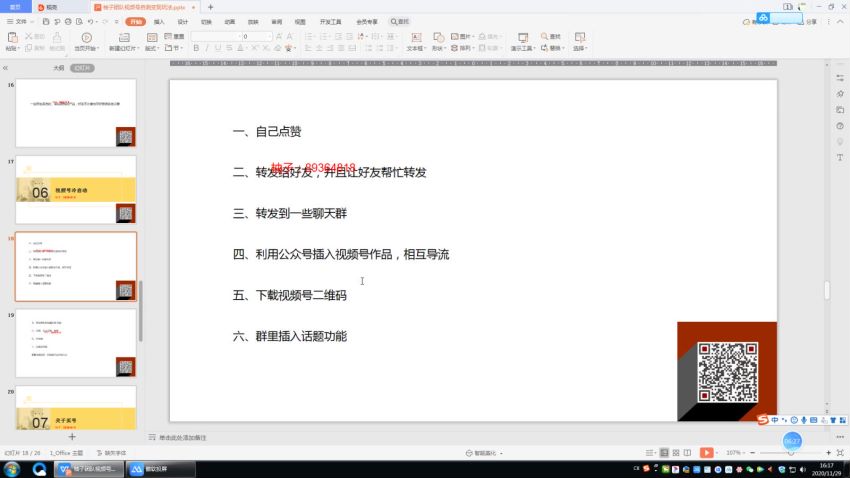Switch panel to Outline view
850x478 pixels.
click(59, 68)
